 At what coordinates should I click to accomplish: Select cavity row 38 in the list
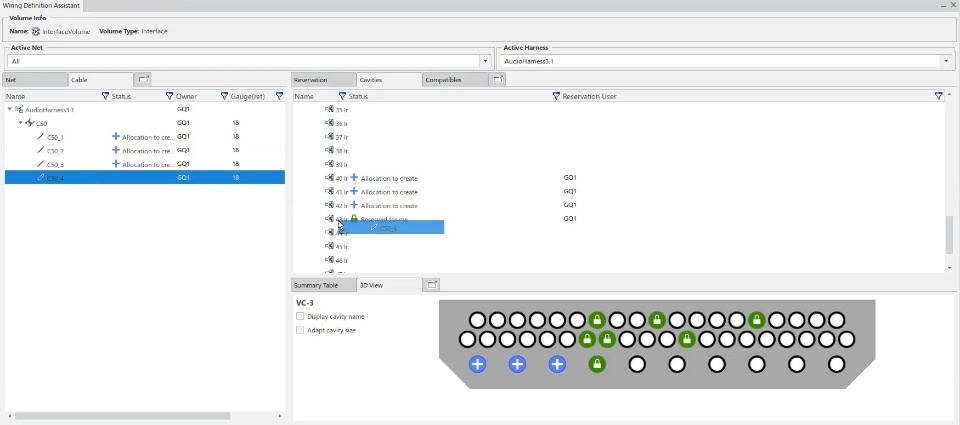click(x=619, y=151)
